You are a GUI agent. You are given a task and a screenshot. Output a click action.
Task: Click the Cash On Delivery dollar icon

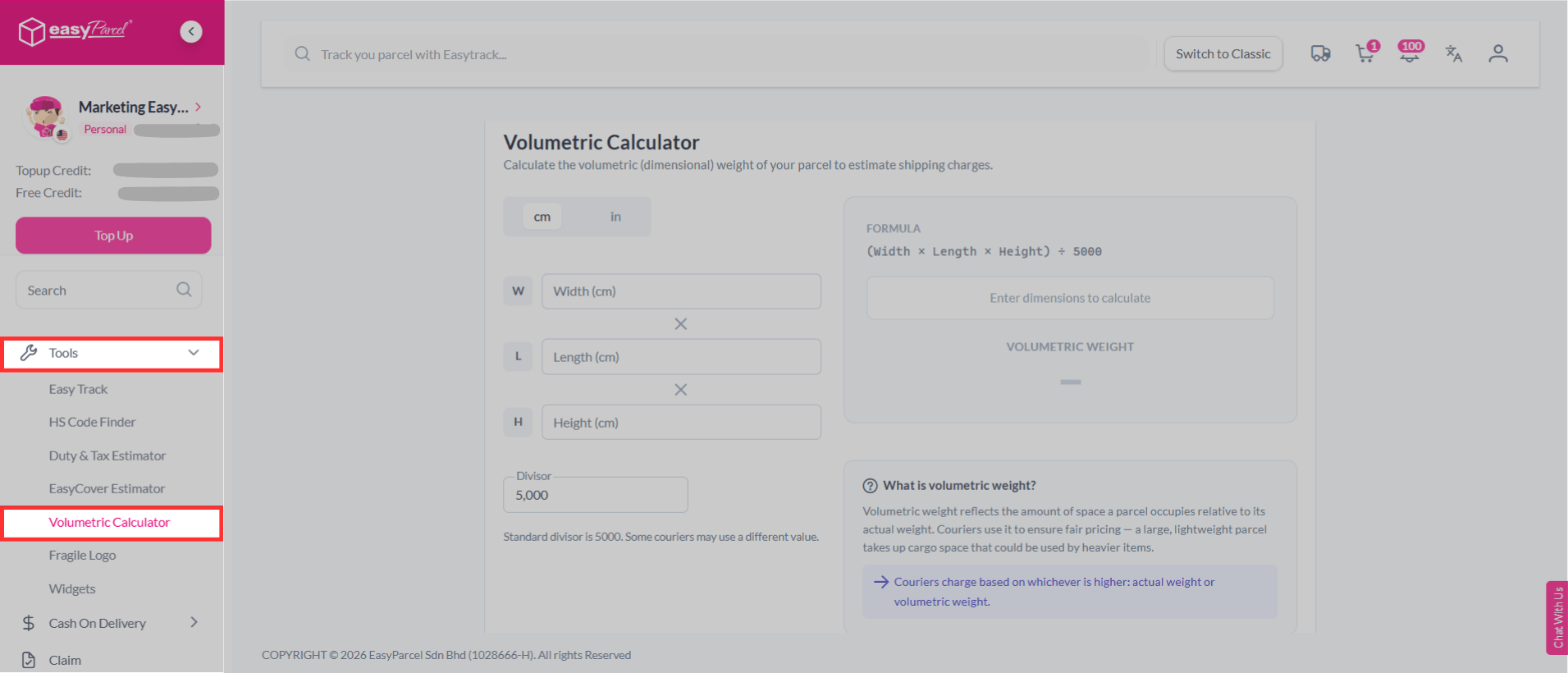[x=29, y=623]
